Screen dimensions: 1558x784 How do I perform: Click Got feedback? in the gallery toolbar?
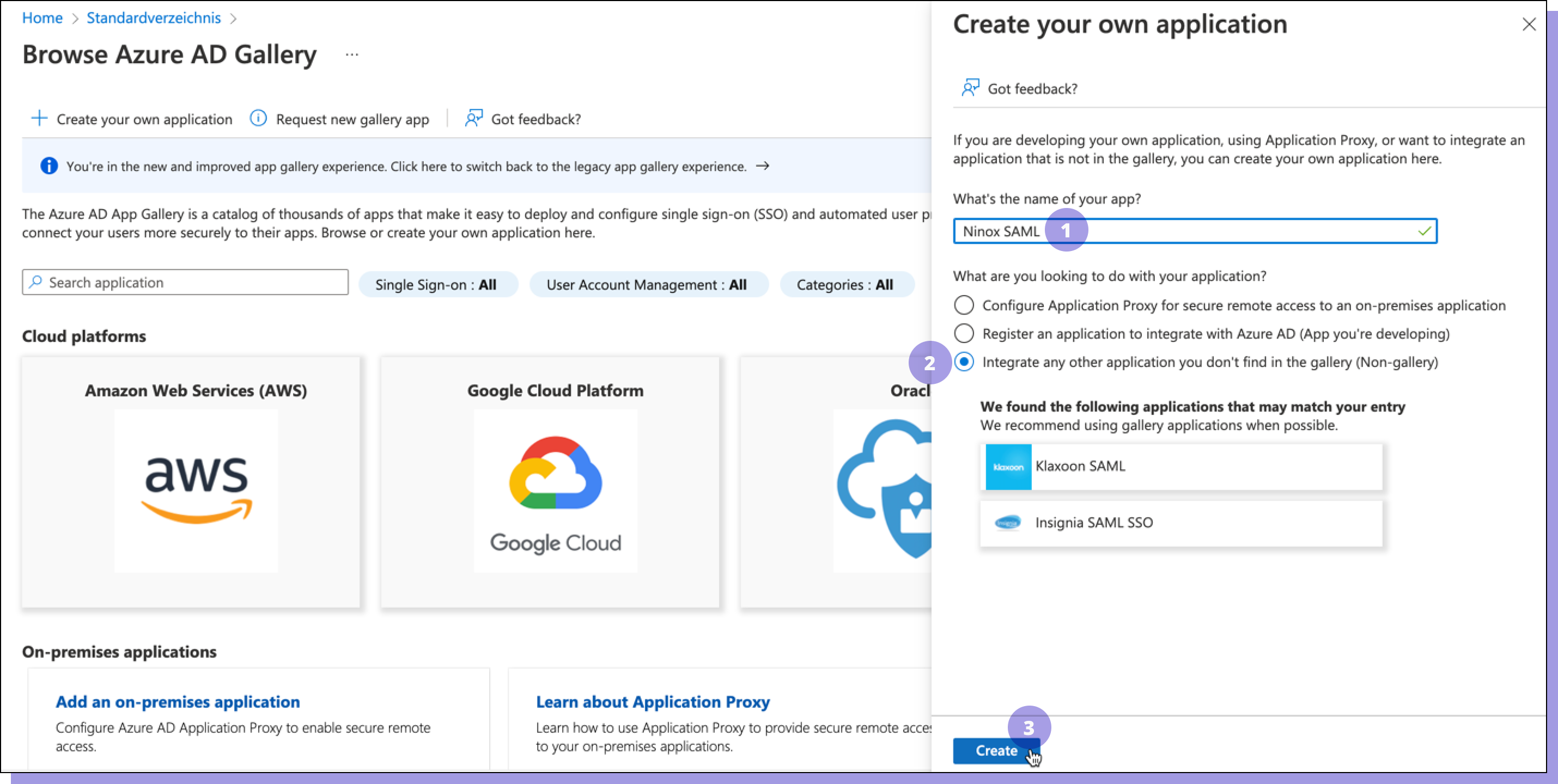(x=522, y=119)
